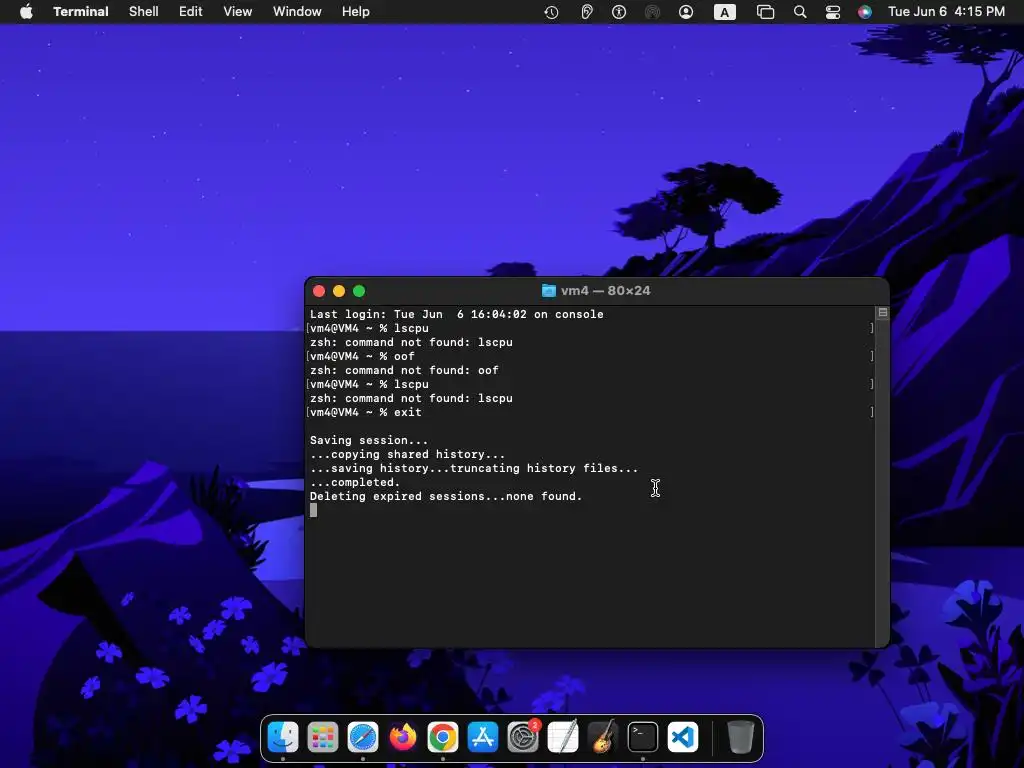Launch Firefox from the Dock
1024x768 pixels.
pos(403,738)
